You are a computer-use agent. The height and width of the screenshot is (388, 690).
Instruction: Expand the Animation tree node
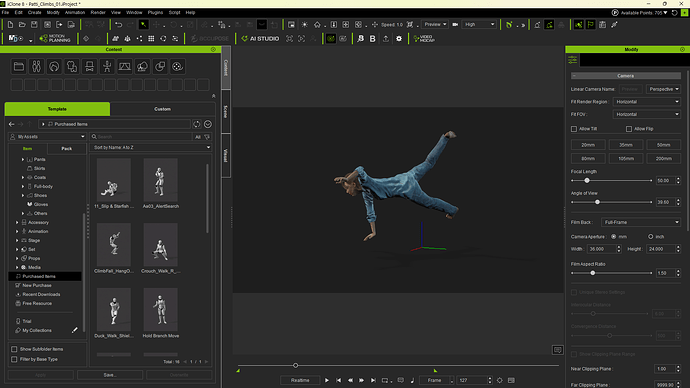(x=17, y=231)
